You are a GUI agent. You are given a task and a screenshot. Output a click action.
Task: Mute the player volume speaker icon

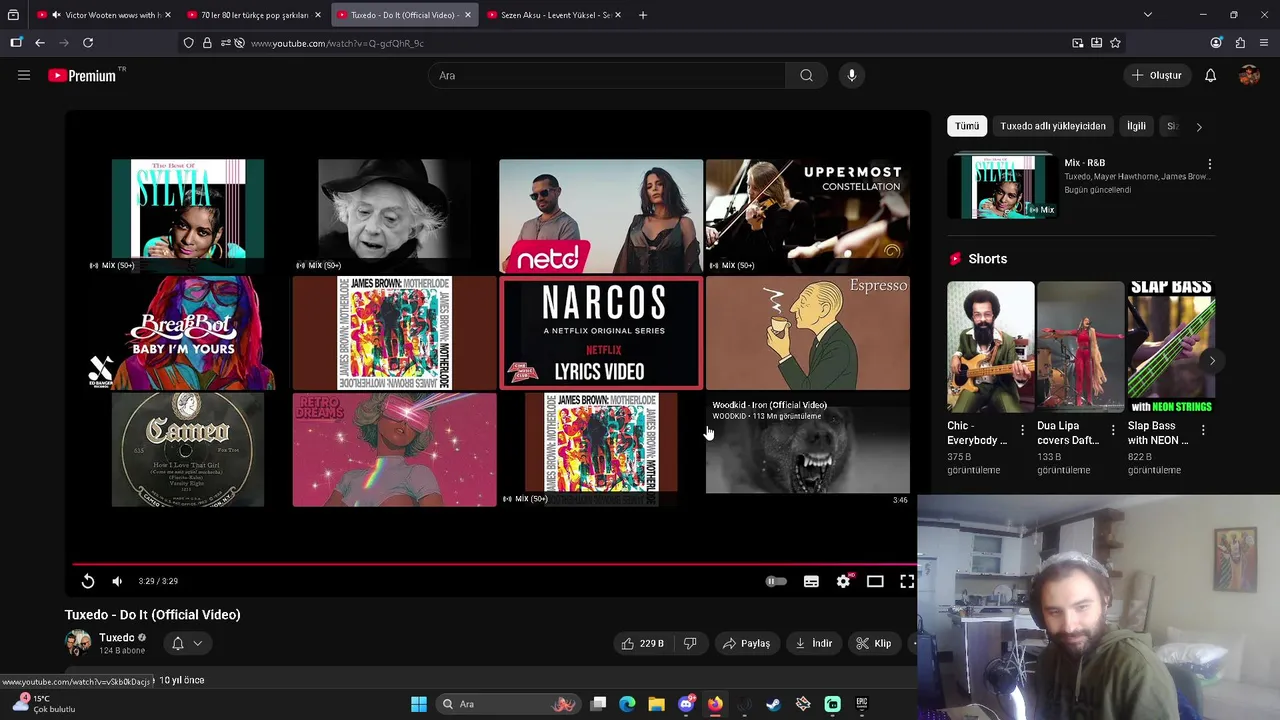point(117,581)
